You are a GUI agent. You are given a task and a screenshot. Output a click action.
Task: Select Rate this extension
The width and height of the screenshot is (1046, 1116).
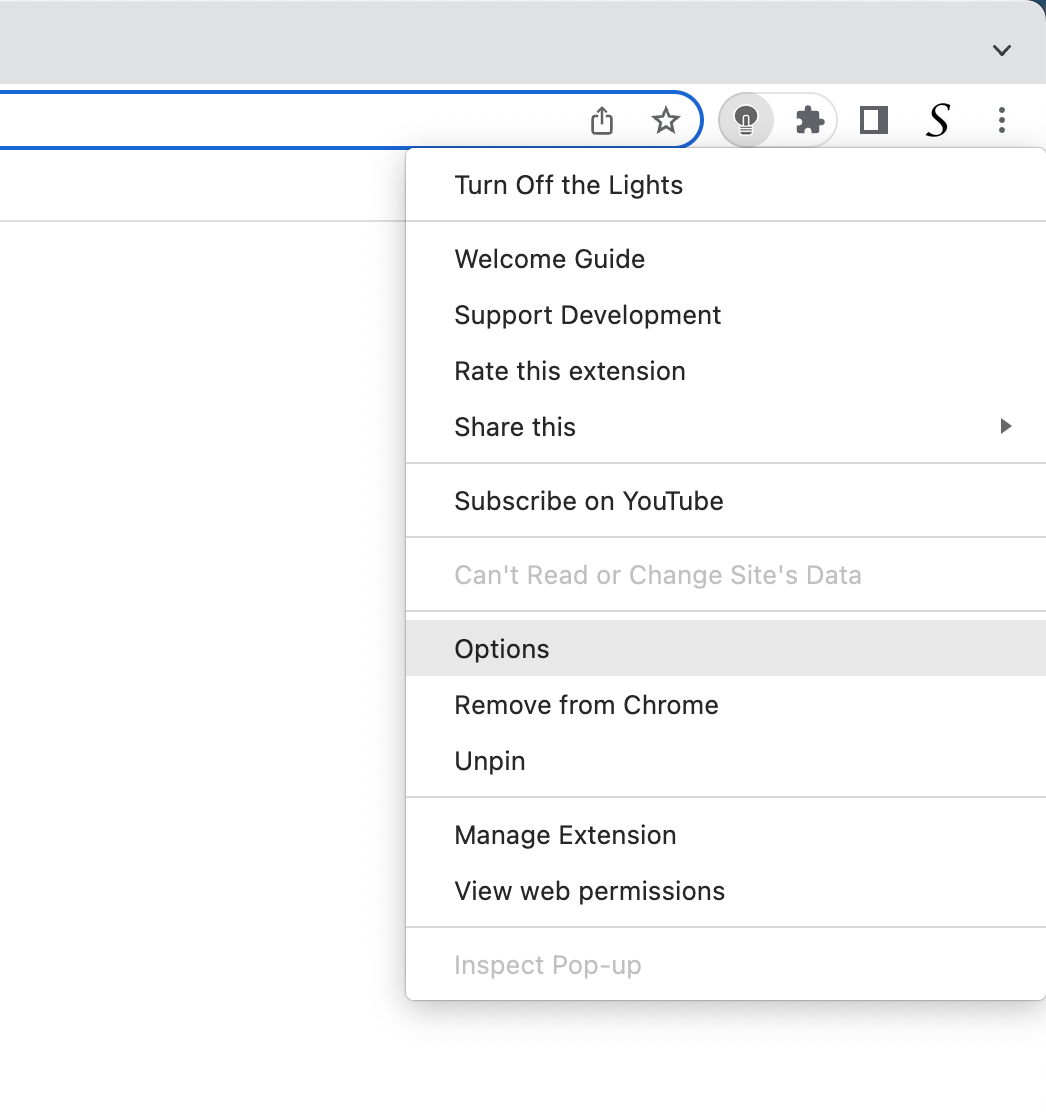point(570,370)
